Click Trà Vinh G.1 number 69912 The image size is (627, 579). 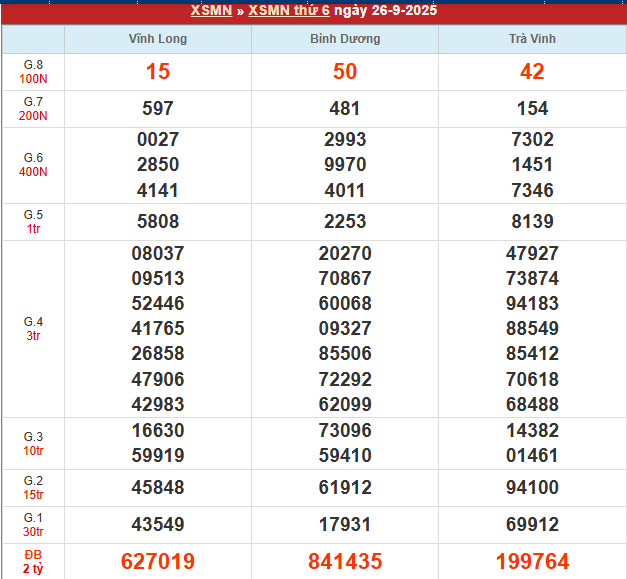(x=532, y=524)
